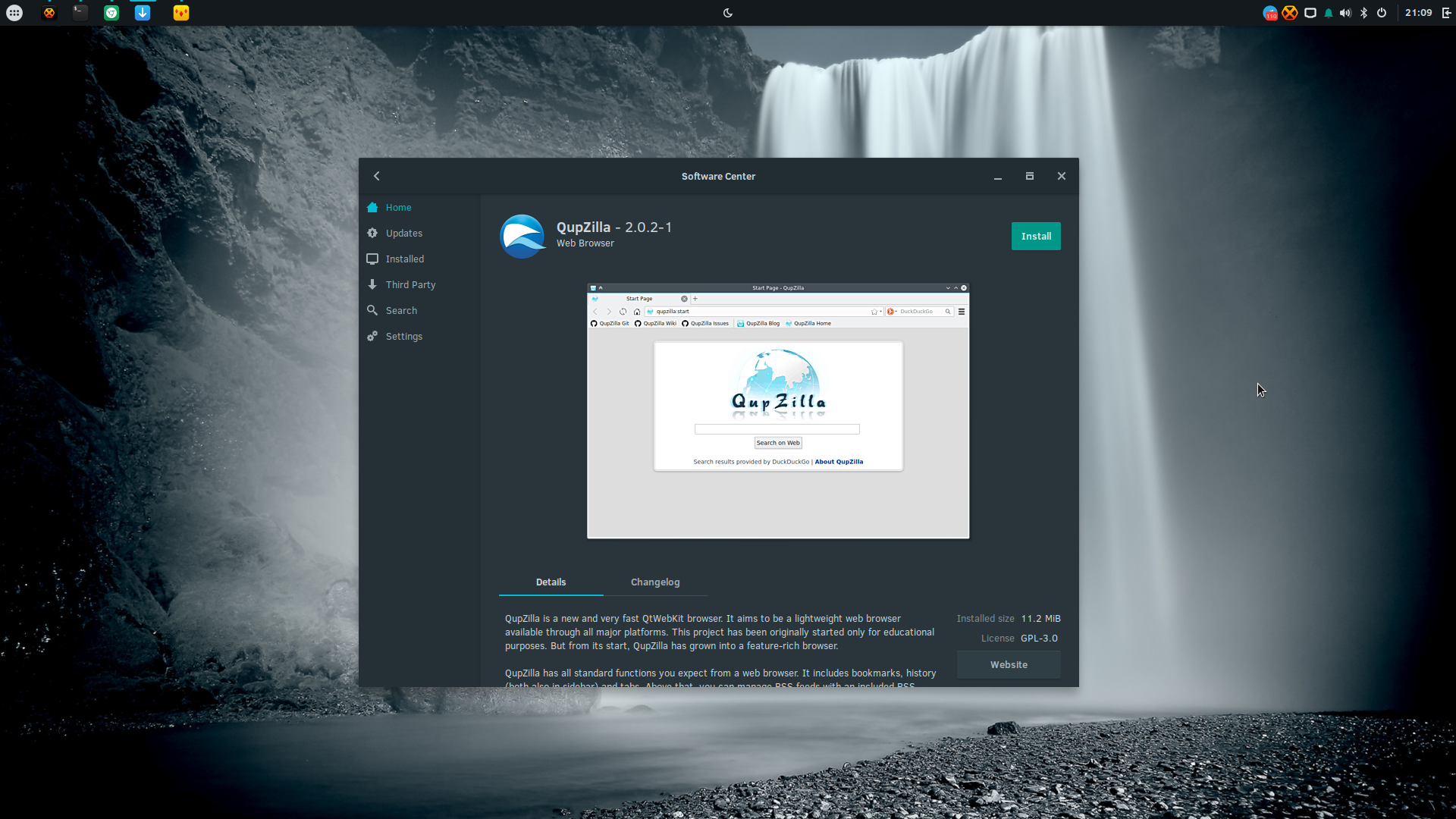Viewport: 1456px width, 819px height.
Task: Open the orange X app in the panel
Action: pos(49,13)
